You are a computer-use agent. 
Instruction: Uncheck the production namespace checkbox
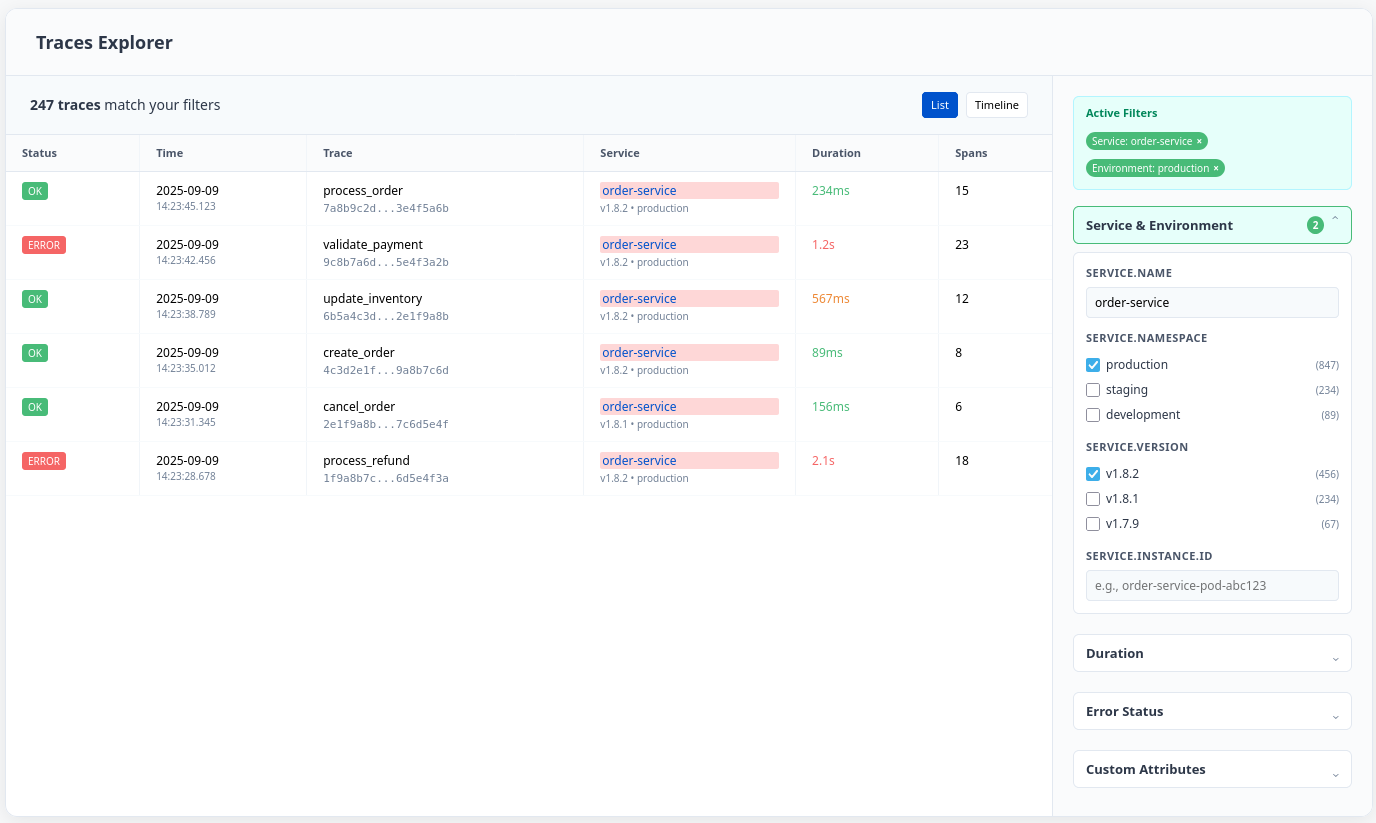[1093, 365]
